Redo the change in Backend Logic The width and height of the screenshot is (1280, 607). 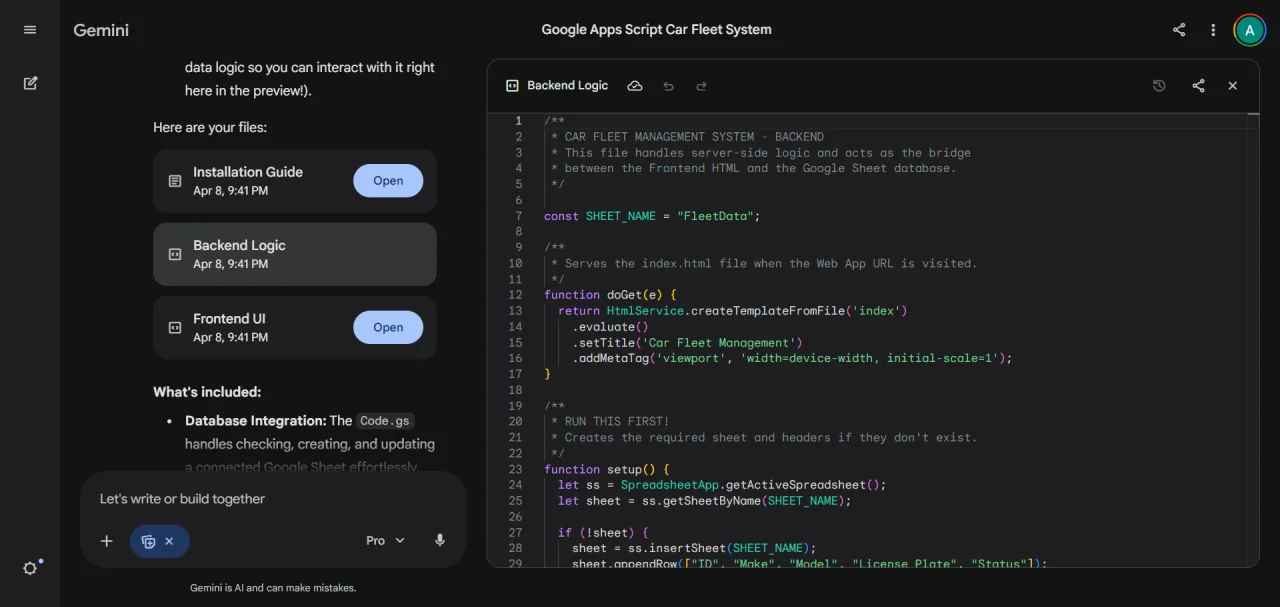coord(701,86)
